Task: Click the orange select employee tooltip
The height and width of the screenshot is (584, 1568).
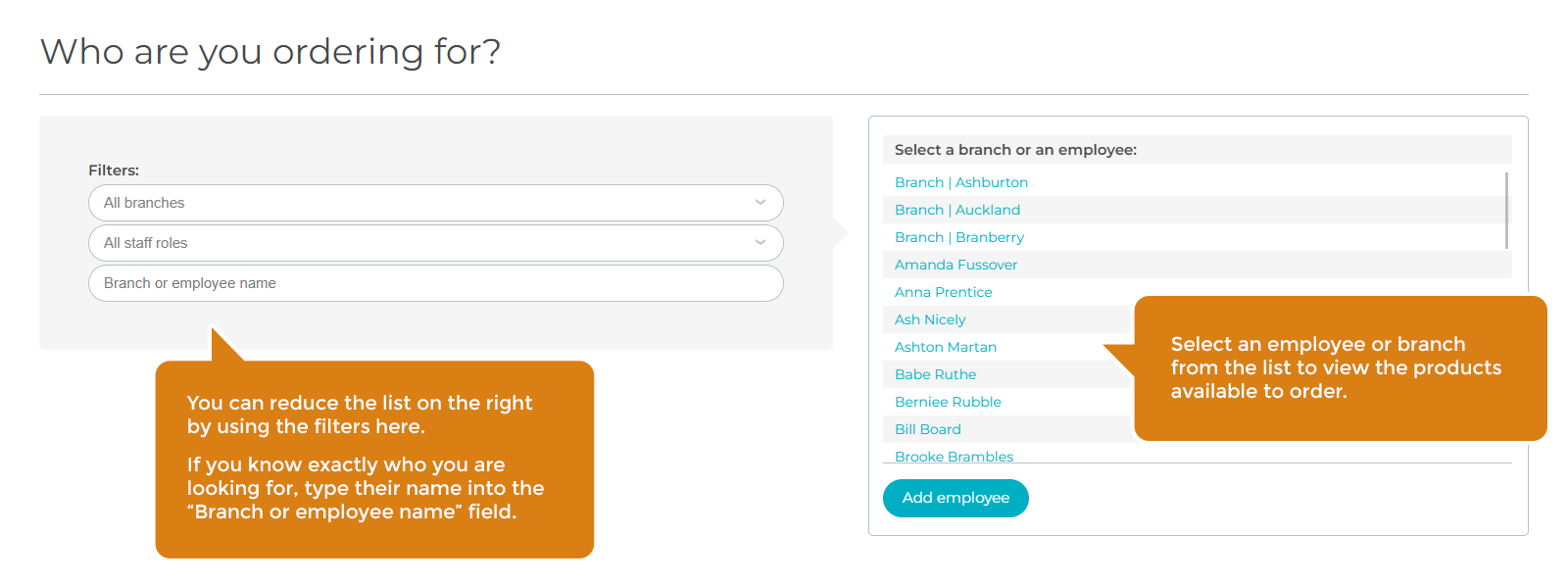Action: [1340, 367]
